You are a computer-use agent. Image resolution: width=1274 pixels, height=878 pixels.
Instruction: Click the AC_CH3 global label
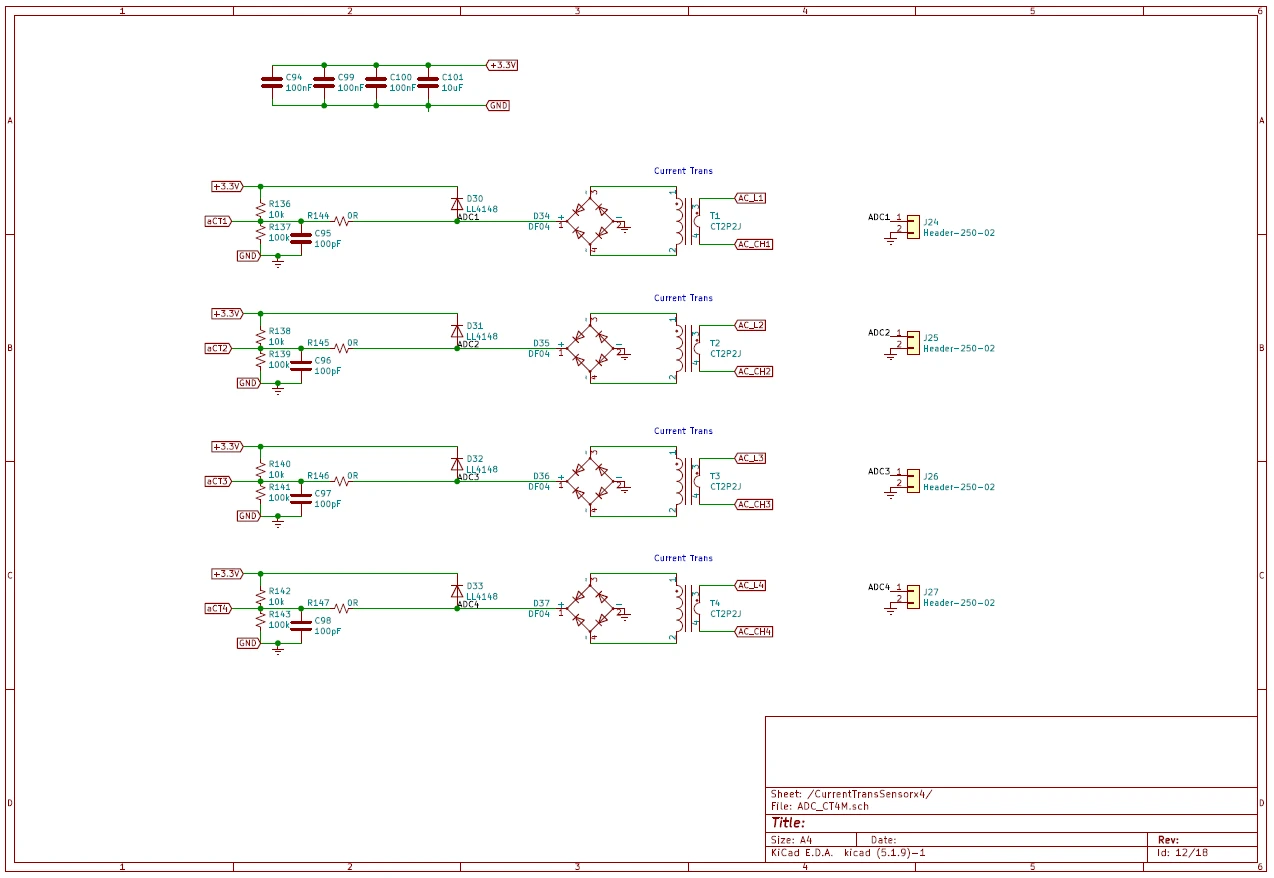pos(754,504)
